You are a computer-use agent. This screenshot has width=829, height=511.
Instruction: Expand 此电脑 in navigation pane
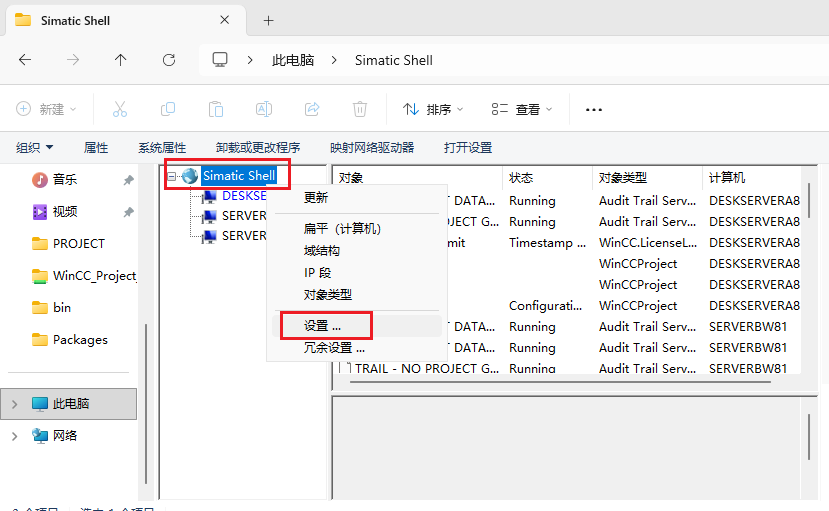pyautogui.click(x=15, y=404)
